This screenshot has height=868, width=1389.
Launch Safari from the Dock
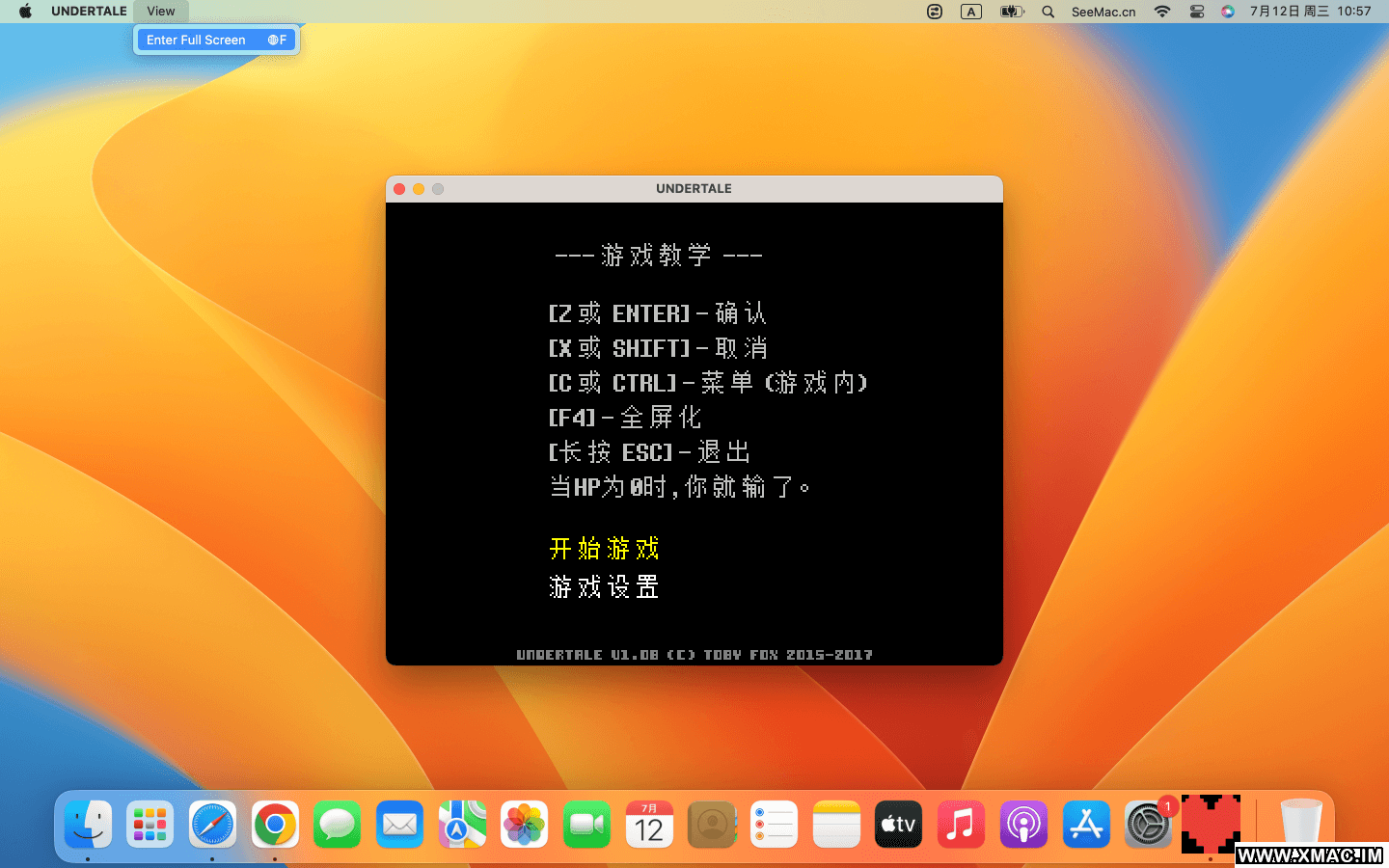pyautogui.click(x=212, y=825)
